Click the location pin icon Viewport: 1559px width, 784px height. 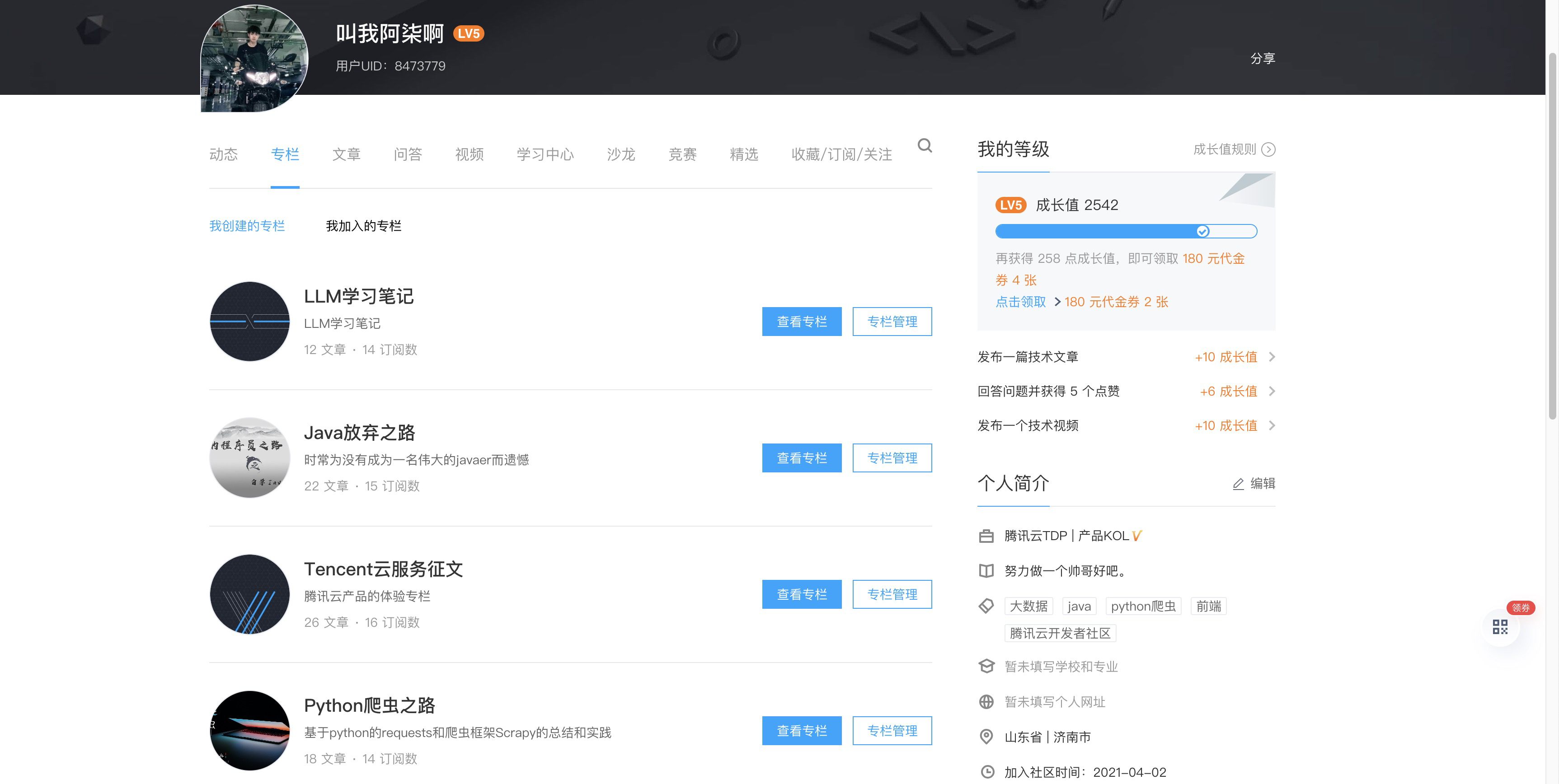(986, 737)
